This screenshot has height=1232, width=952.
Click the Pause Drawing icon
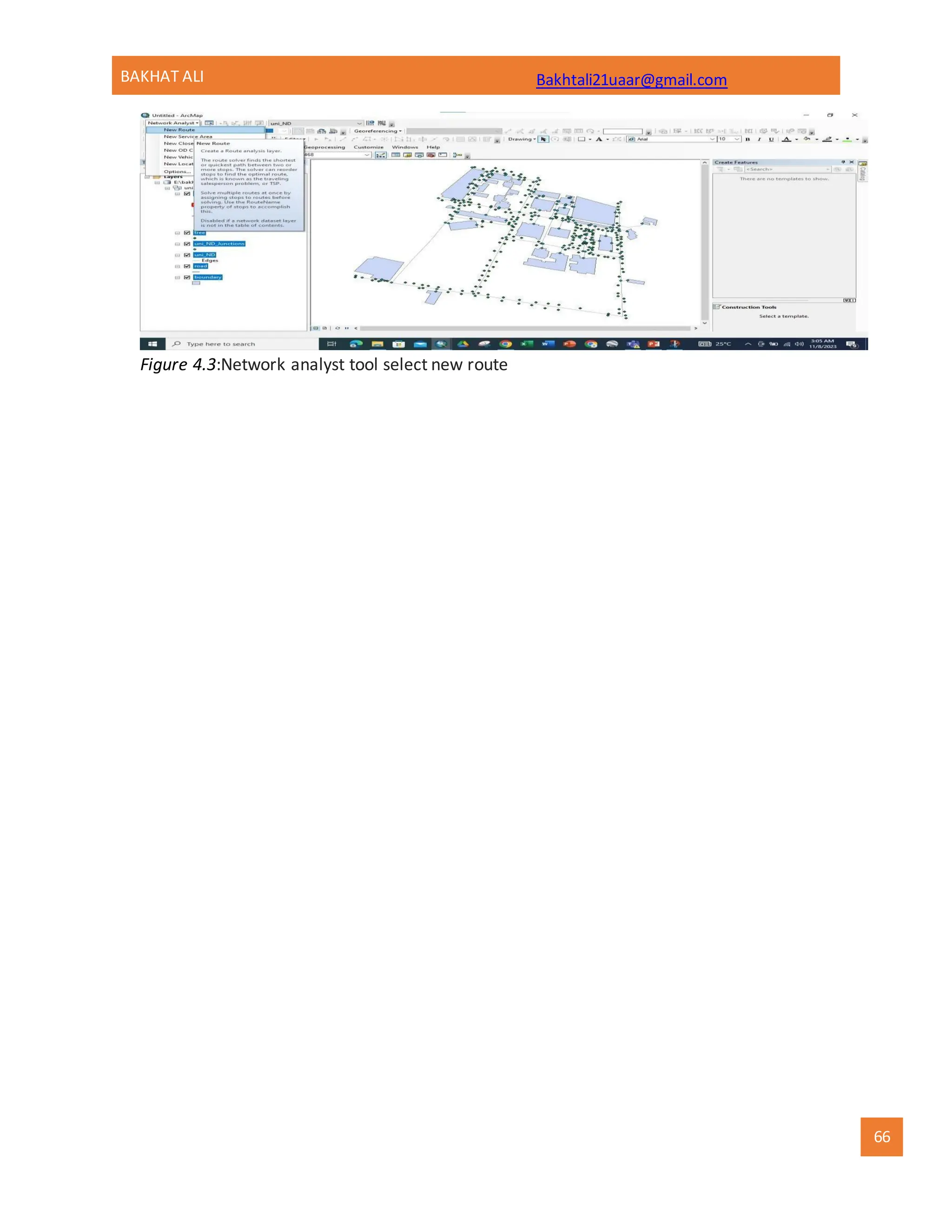(x=347, y=328)
